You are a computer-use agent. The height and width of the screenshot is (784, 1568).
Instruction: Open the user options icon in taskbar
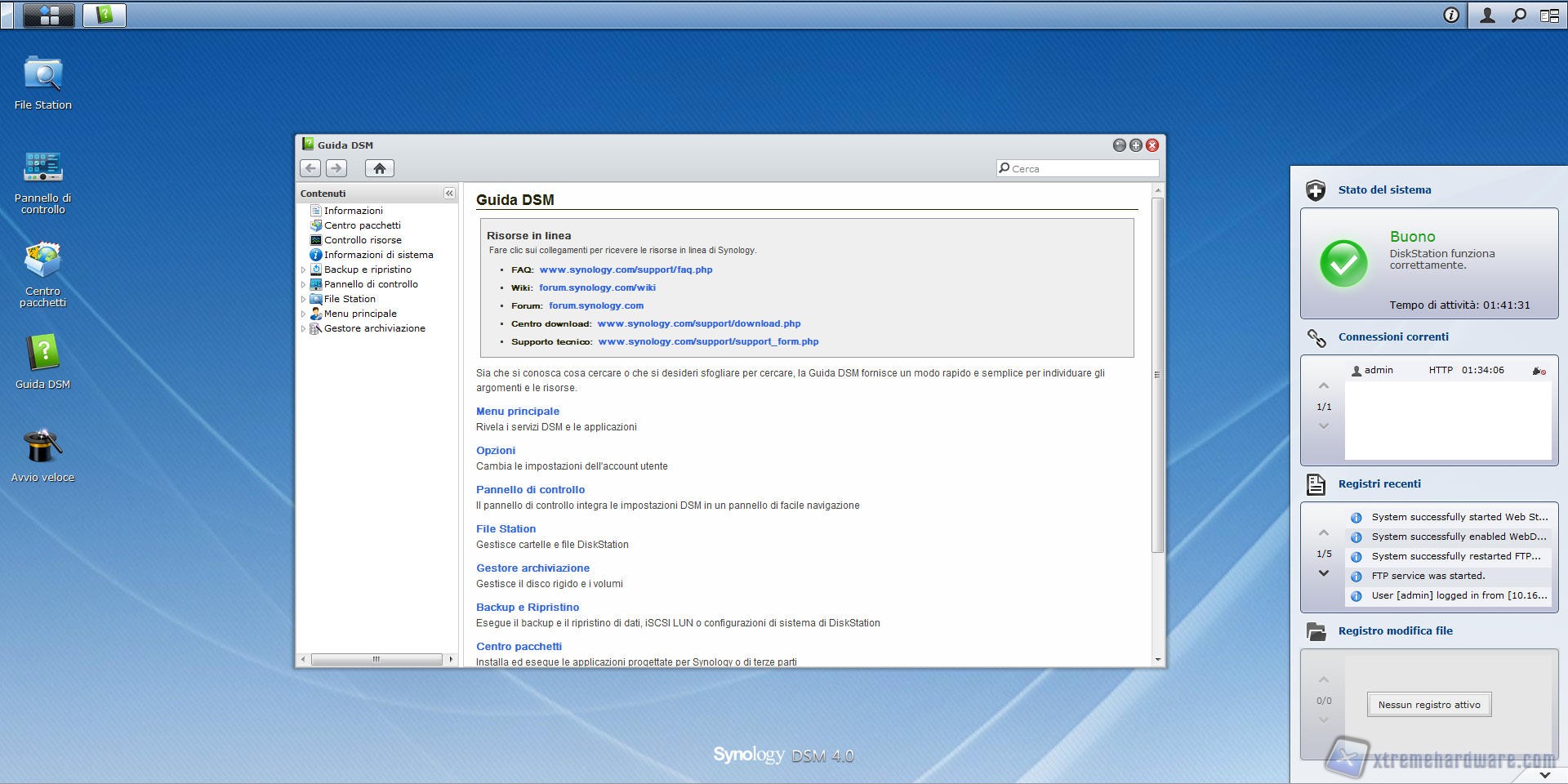pyautogui.click(x=1487, y=15)
